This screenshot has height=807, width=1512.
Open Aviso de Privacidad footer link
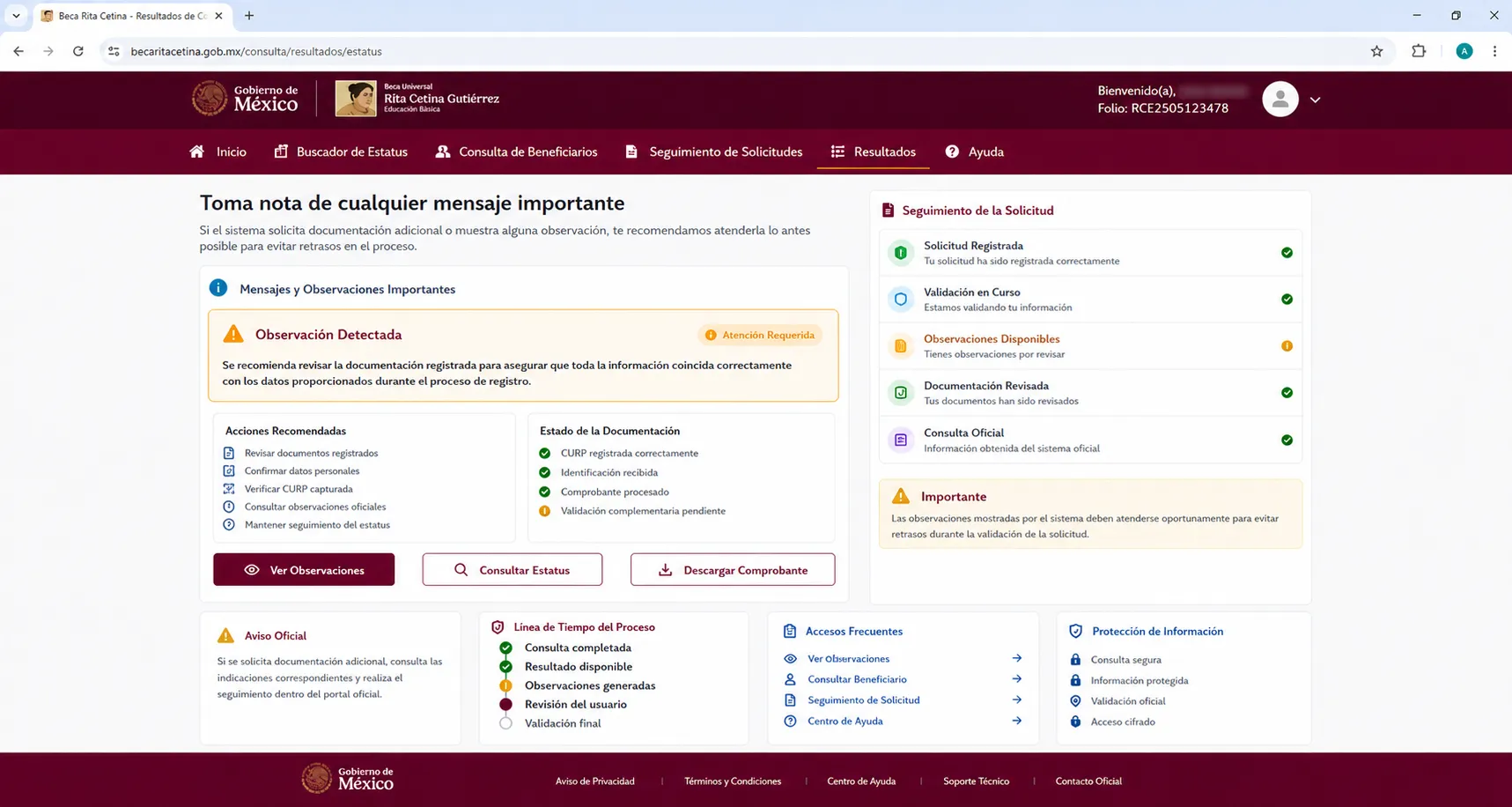(594, 781)
